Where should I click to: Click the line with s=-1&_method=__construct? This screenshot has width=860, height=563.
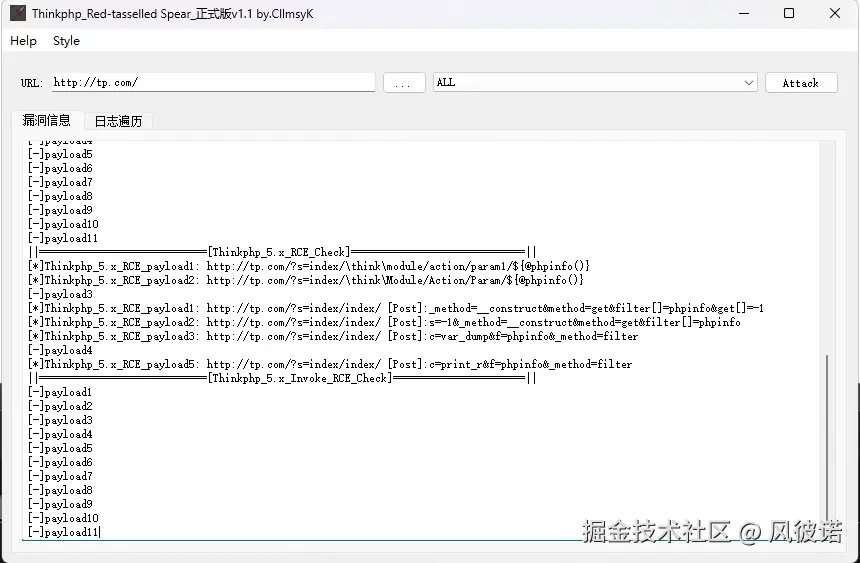click(x=384, y=322)
